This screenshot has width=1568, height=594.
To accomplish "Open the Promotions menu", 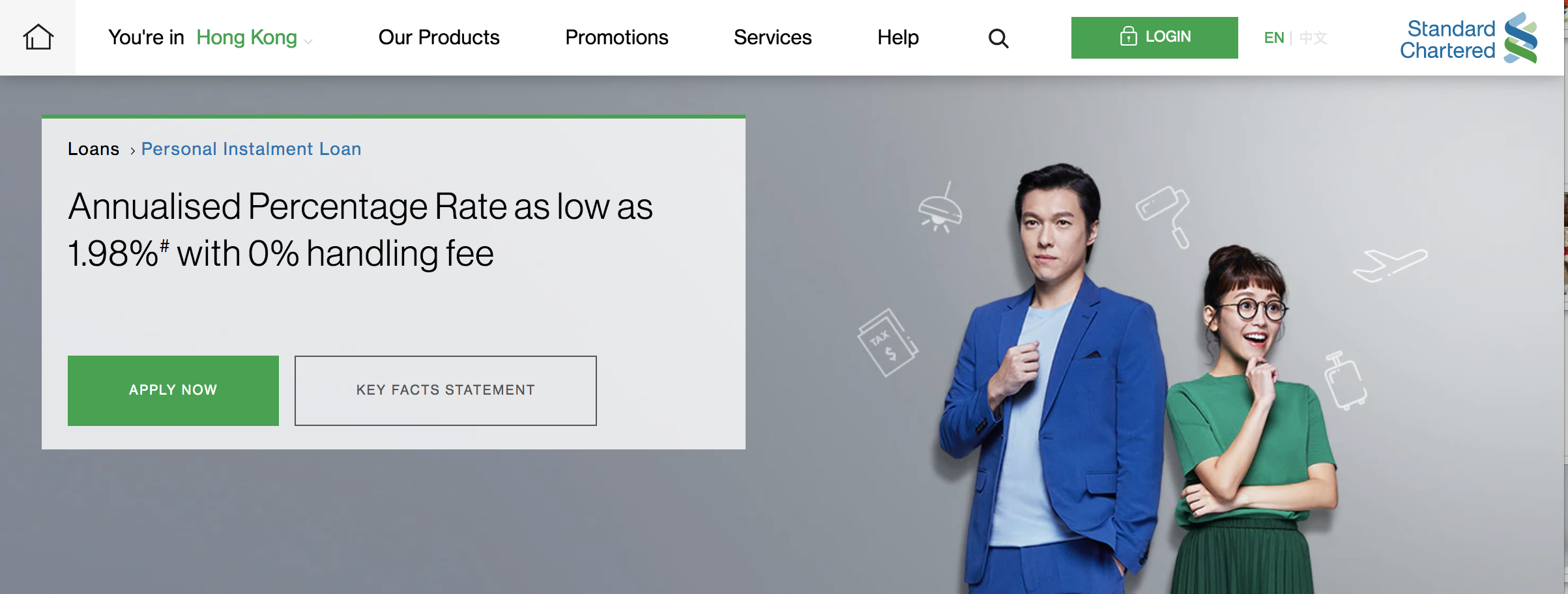I will click(617, 38).
